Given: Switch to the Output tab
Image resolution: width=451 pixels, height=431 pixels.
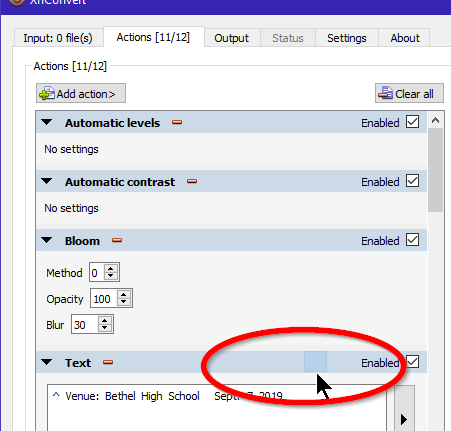Looking at the screenshot, I should click(232, 38).
